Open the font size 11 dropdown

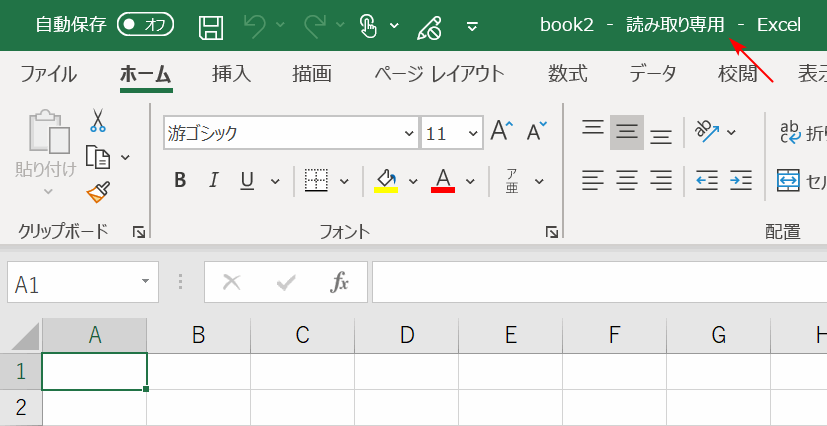pos(473,133)
